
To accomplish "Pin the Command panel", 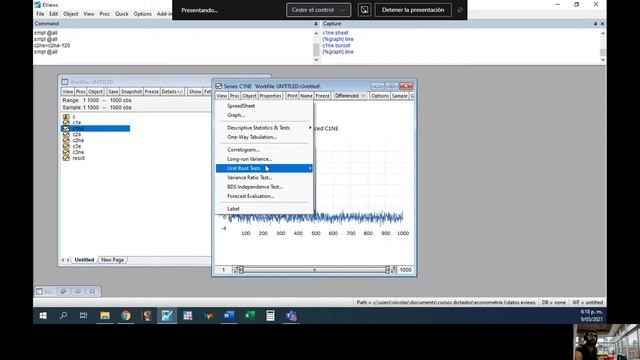I will [x=316, y=24].
